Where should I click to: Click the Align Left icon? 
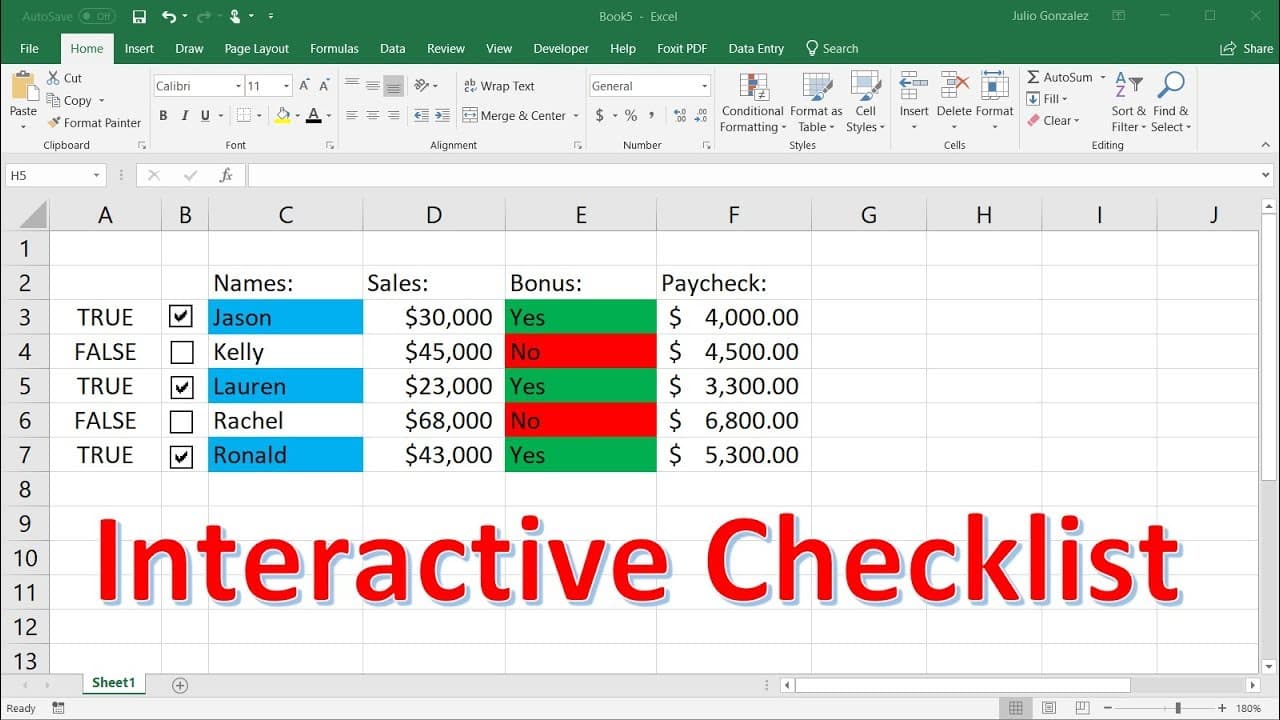tap(352, 116)
